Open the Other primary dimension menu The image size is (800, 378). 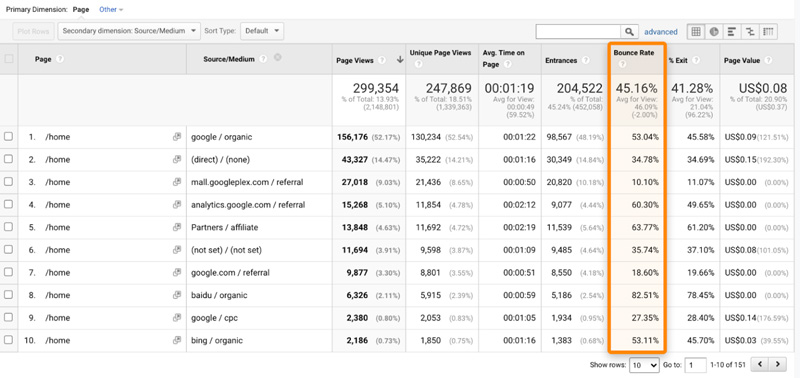coord(111,9)
